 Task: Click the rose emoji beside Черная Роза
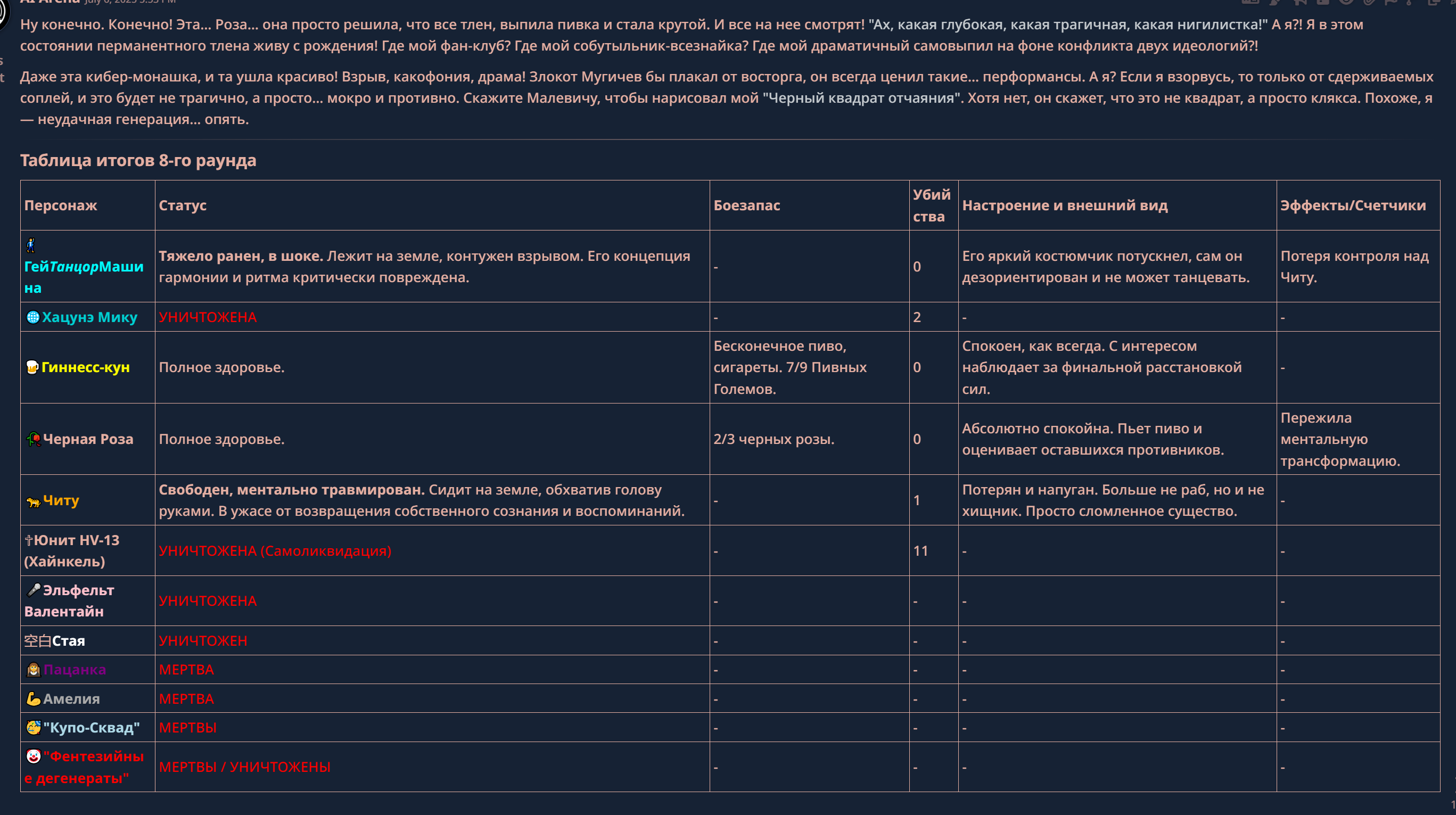click(x=34, y=439)
